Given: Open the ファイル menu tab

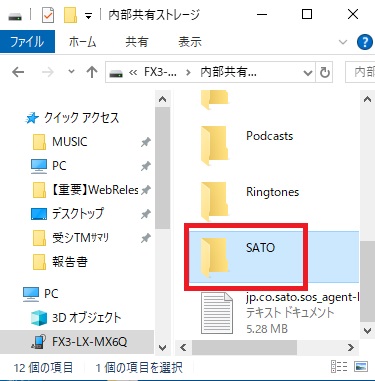Looking at the screenshot, I should pyautogui.click(x=27, y=42).
